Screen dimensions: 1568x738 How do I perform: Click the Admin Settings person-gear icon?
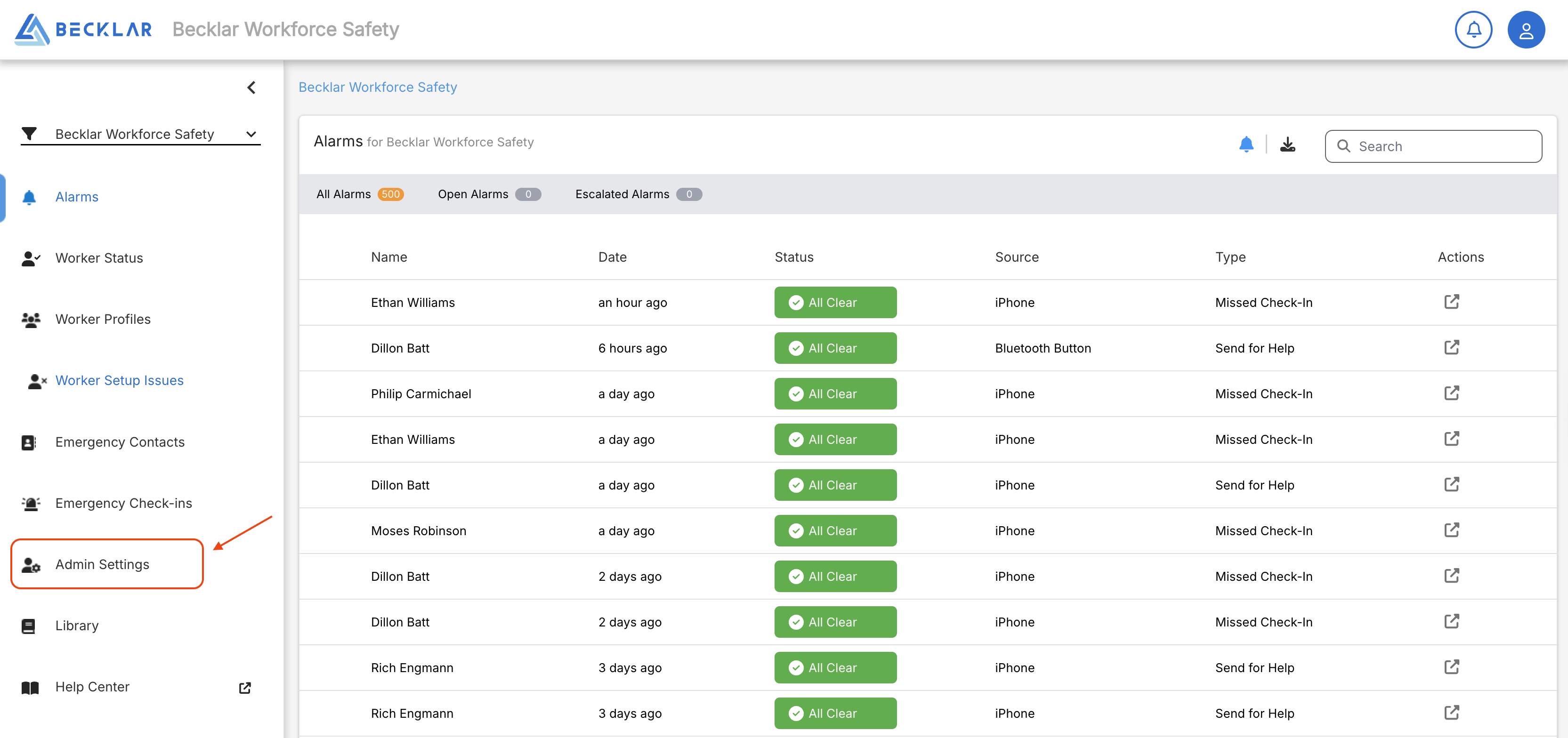[31, 565]
